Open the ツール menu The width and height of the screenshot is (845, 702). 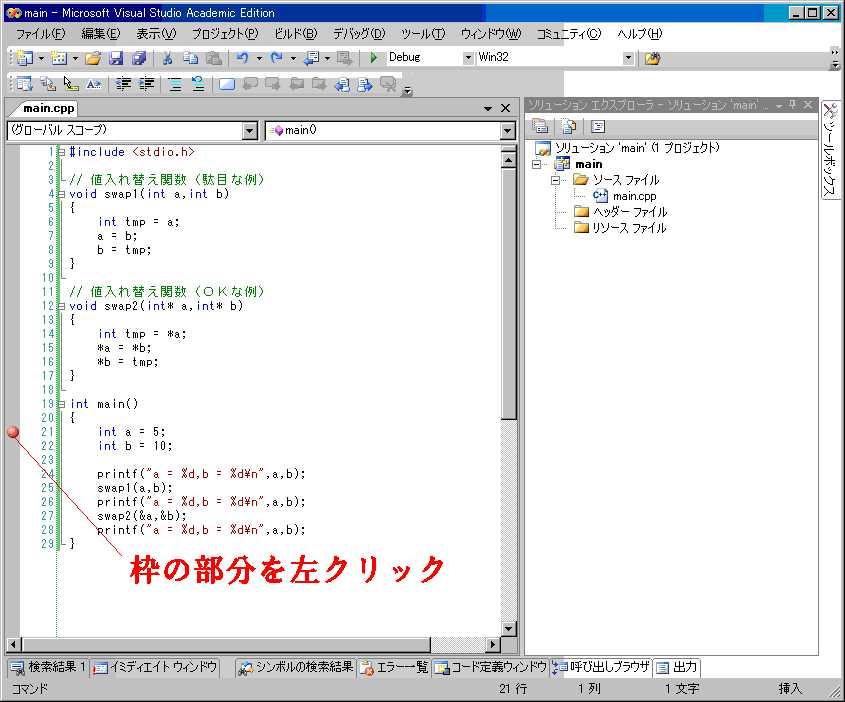[x=423, y=34]
